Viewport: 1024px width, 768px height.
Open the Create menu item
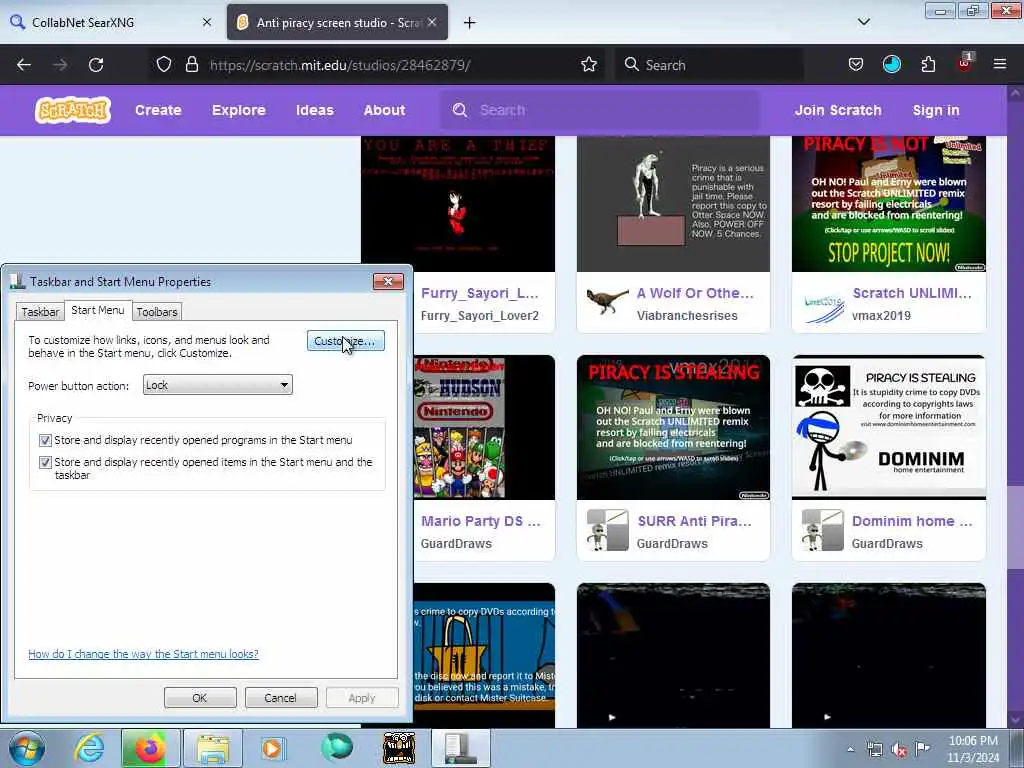[x=158, y=110]
